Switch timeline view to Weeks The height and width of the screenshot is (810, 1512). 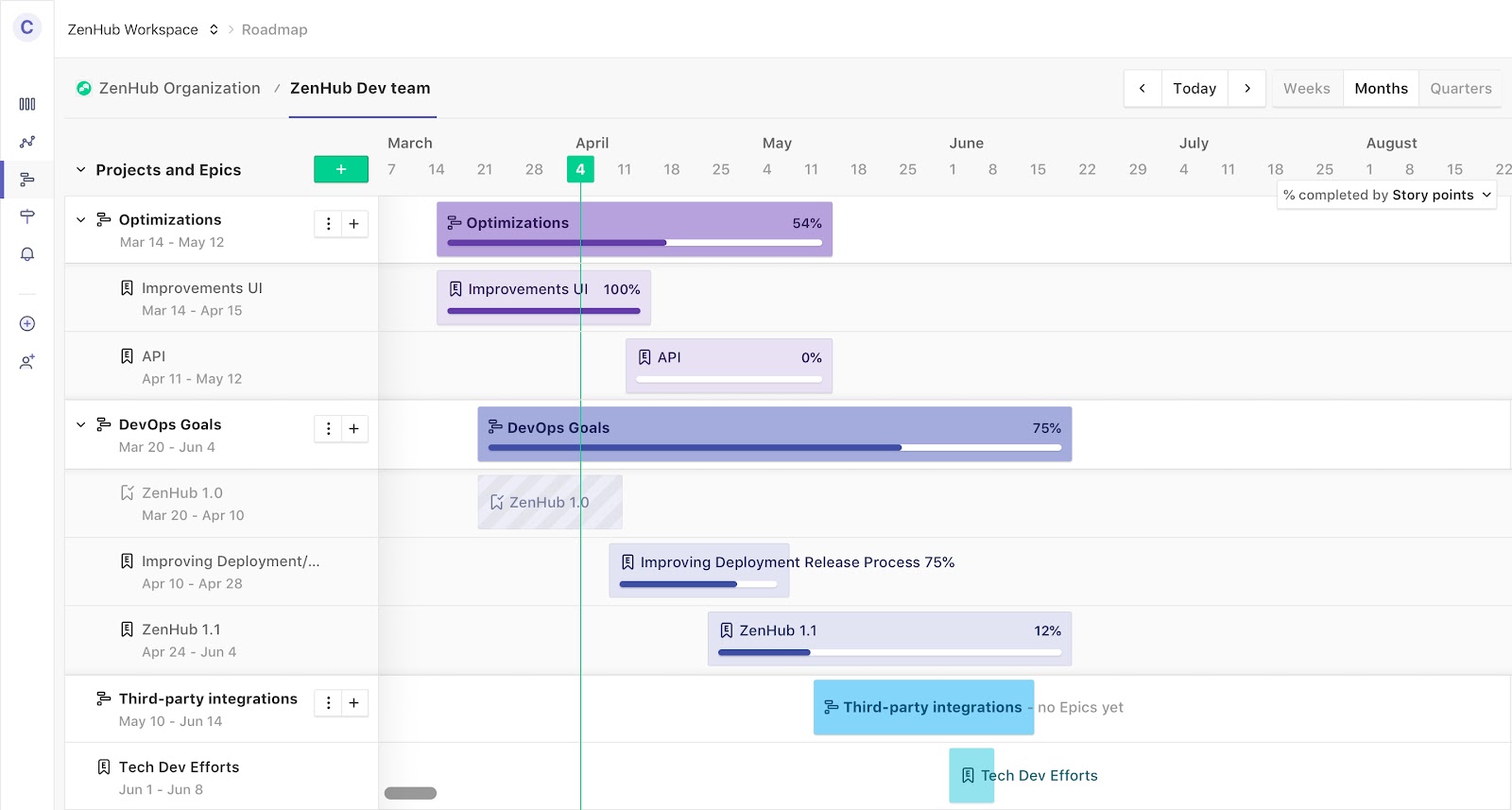click(x=1307, y=88)
